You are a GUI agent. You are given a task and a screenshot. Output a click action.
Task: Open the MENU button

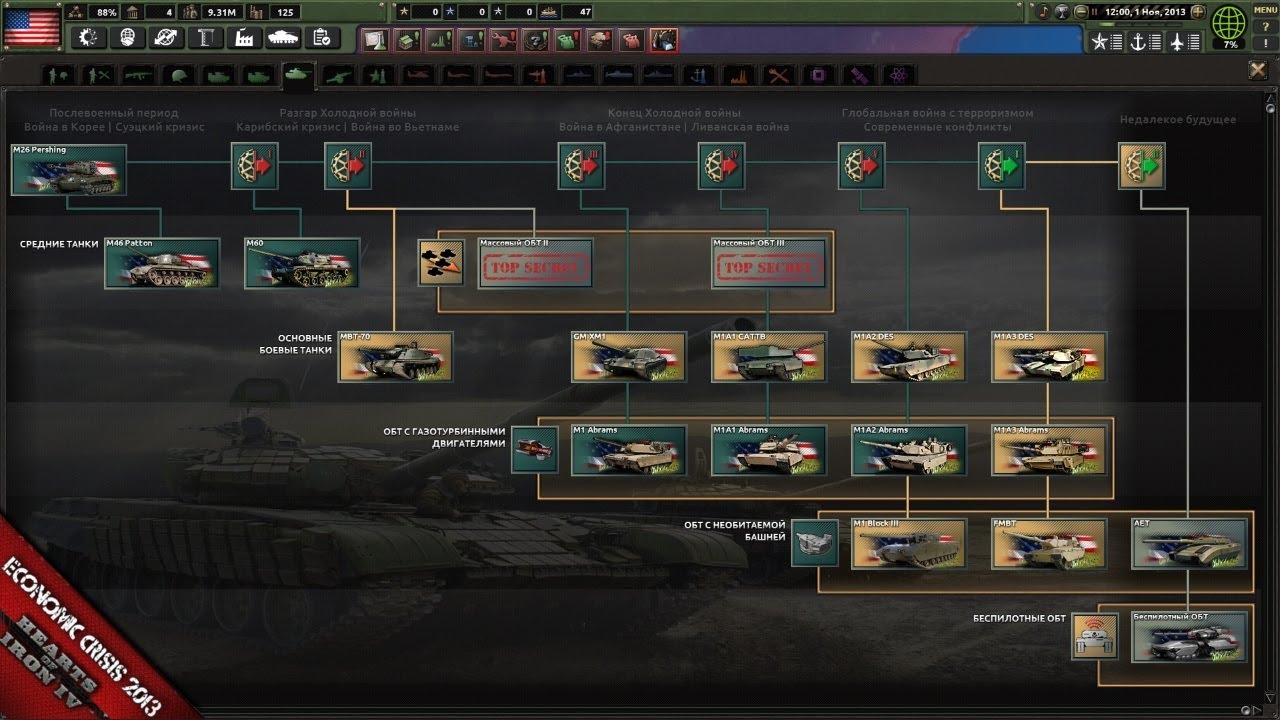click(x=1264, y=9)
